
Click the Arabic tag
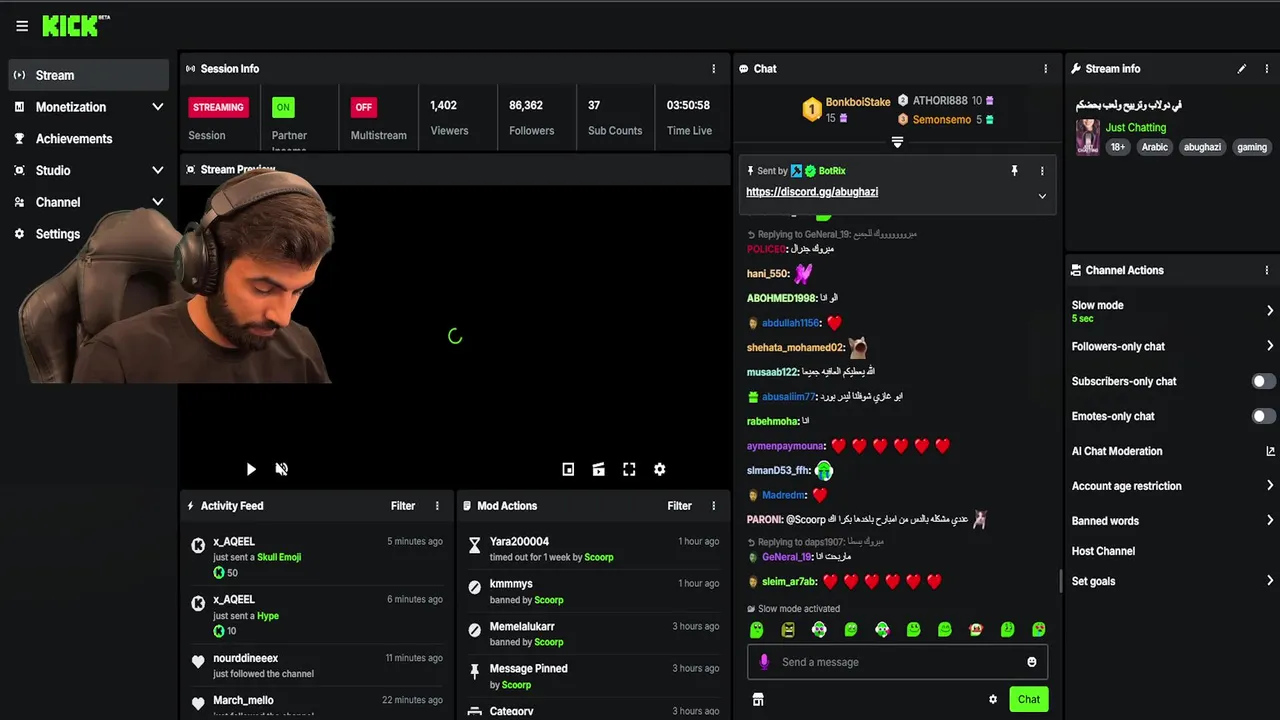click(x=1155, y=147)
